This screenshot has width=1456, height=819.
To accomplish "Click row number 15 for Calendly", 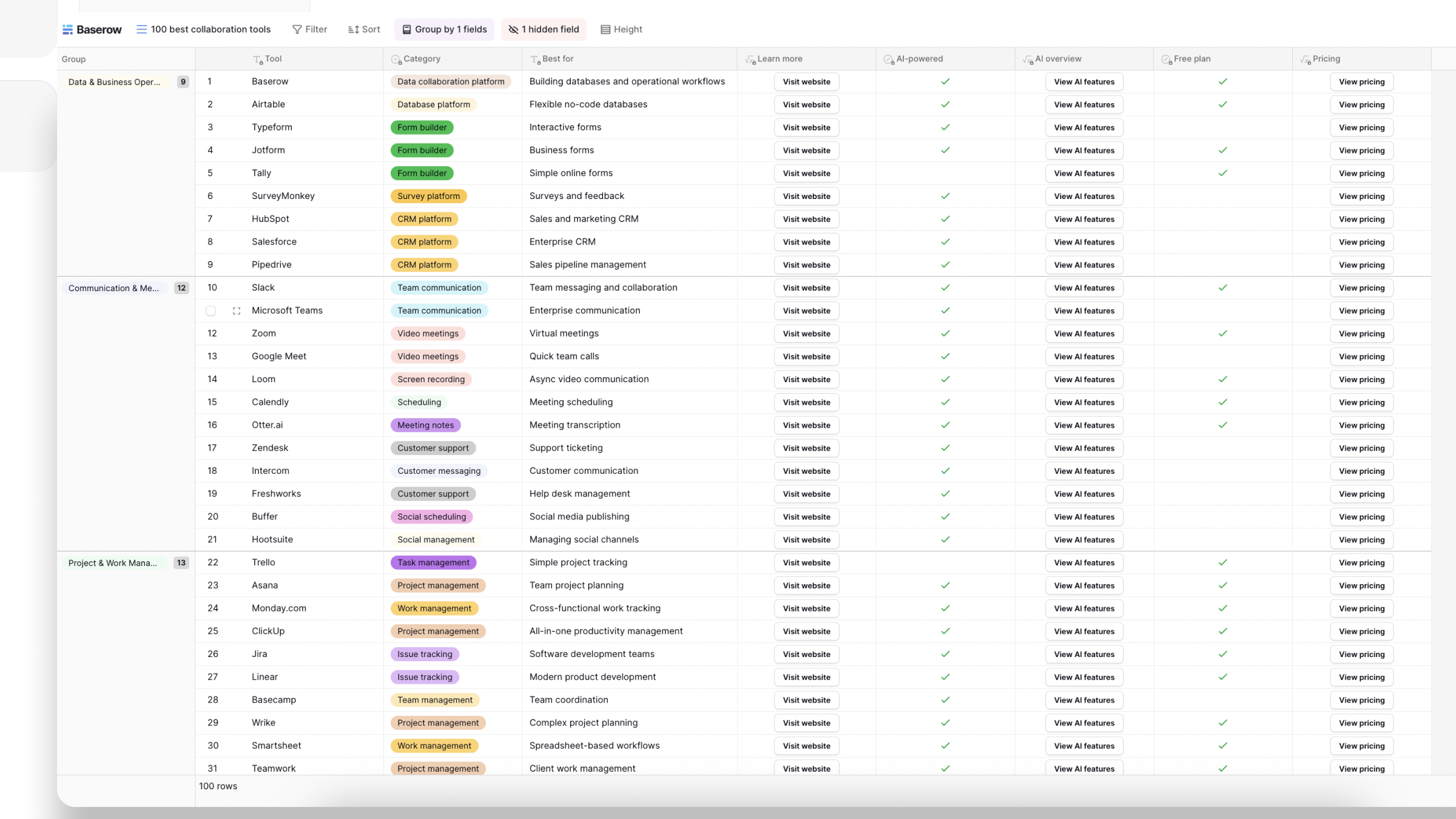I will coord(212,402).
